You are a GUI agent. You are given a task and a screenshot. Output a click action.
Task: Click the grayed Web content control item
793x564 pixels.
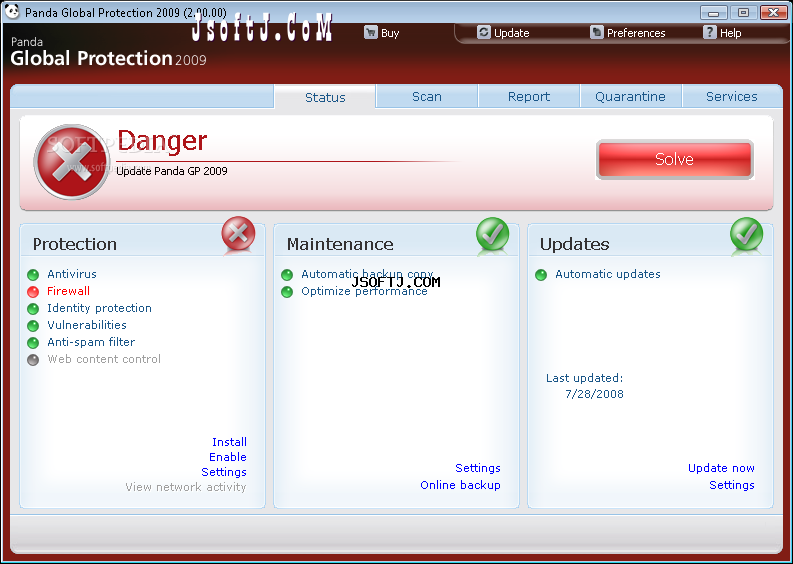[x=104, y=359]
